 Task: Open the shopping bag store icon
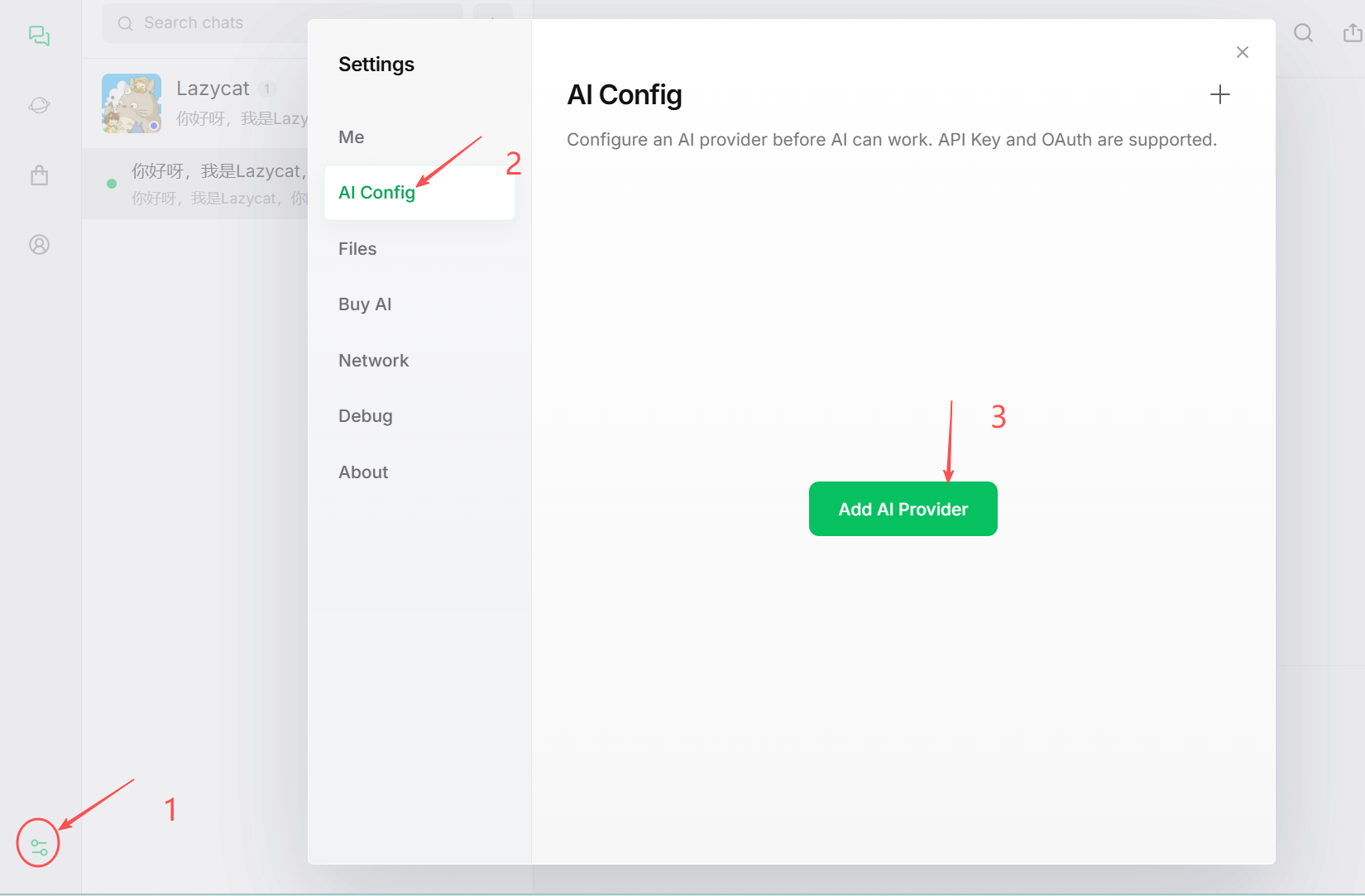click(x=39, y=175)
